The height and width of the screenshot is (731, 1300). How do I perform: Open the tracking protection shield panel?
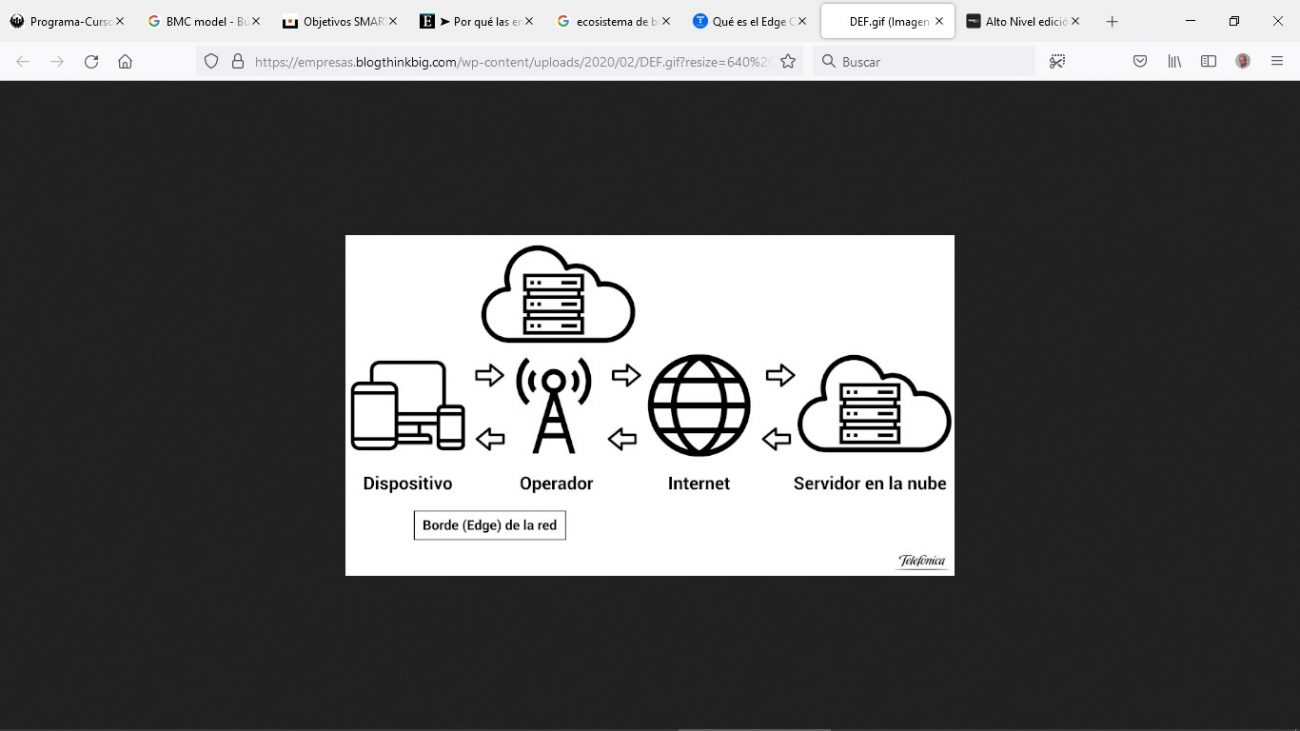pyautogui.click(x=211, y=62)
